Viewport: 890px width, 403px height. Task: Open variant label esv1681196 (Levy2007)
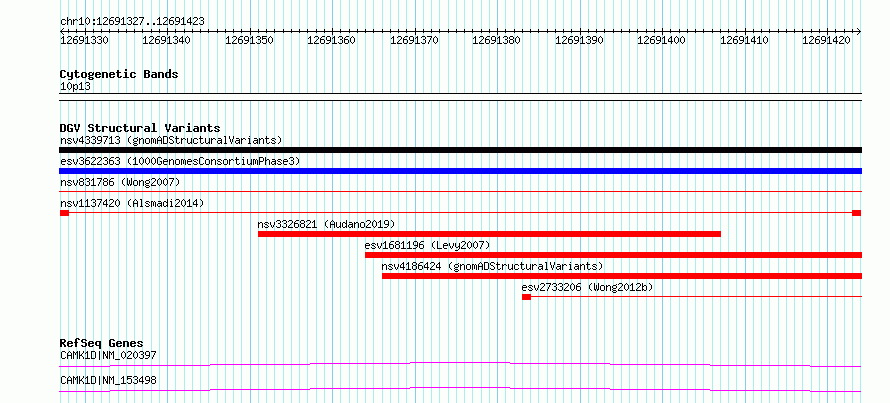427,245
